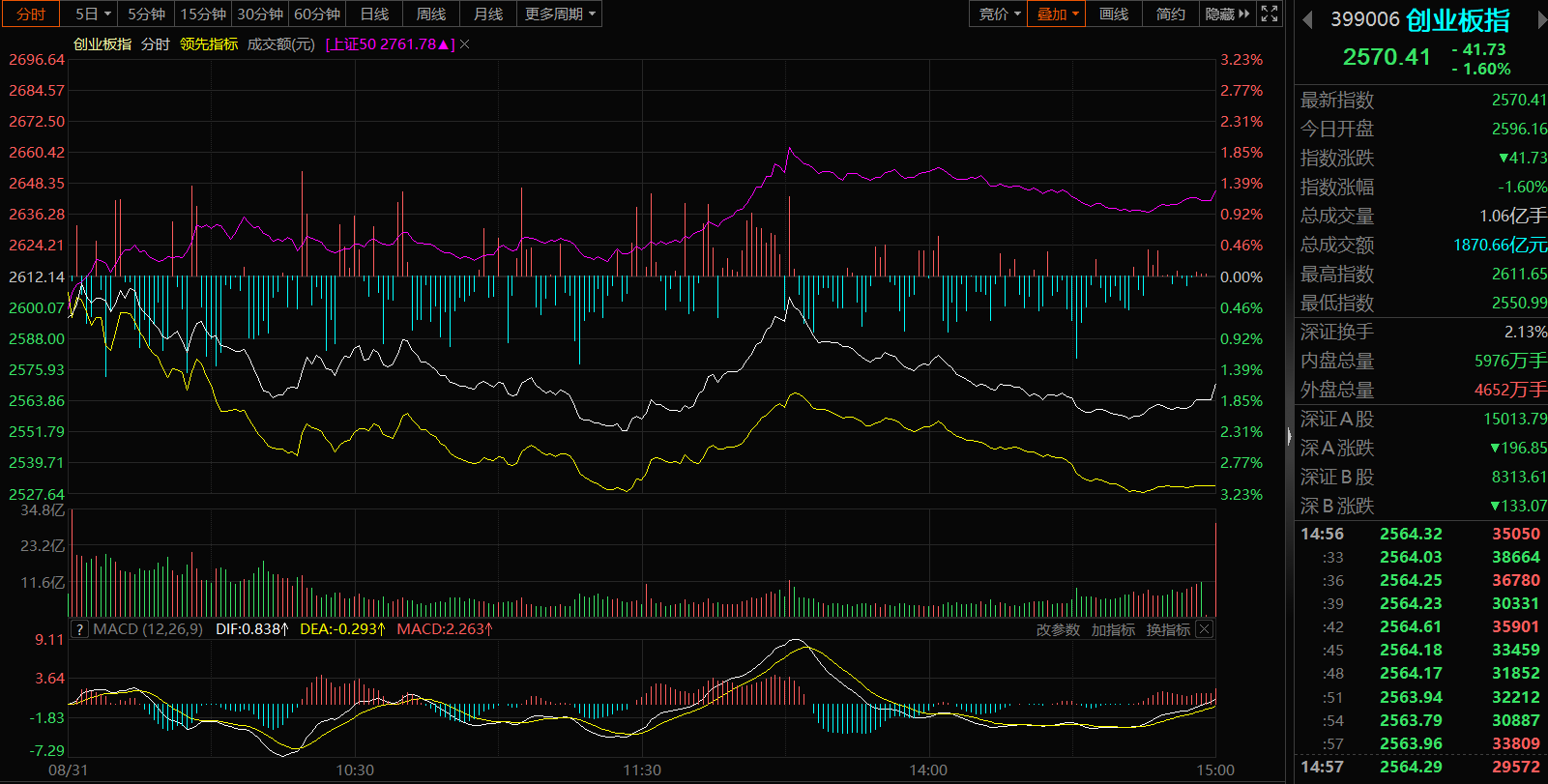This screenshot has height=784, width=1548.
Task: Click the MACD:2.263 indicator value
Action: click(446, 629)
